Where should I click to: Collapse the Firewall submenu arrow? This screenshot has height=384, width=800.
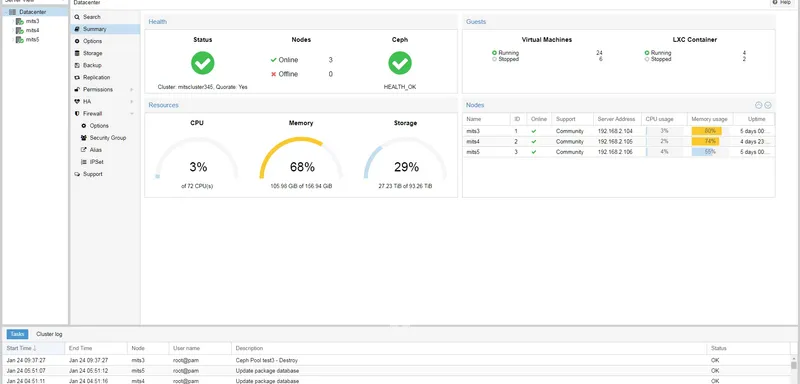[x=132, y=114]
